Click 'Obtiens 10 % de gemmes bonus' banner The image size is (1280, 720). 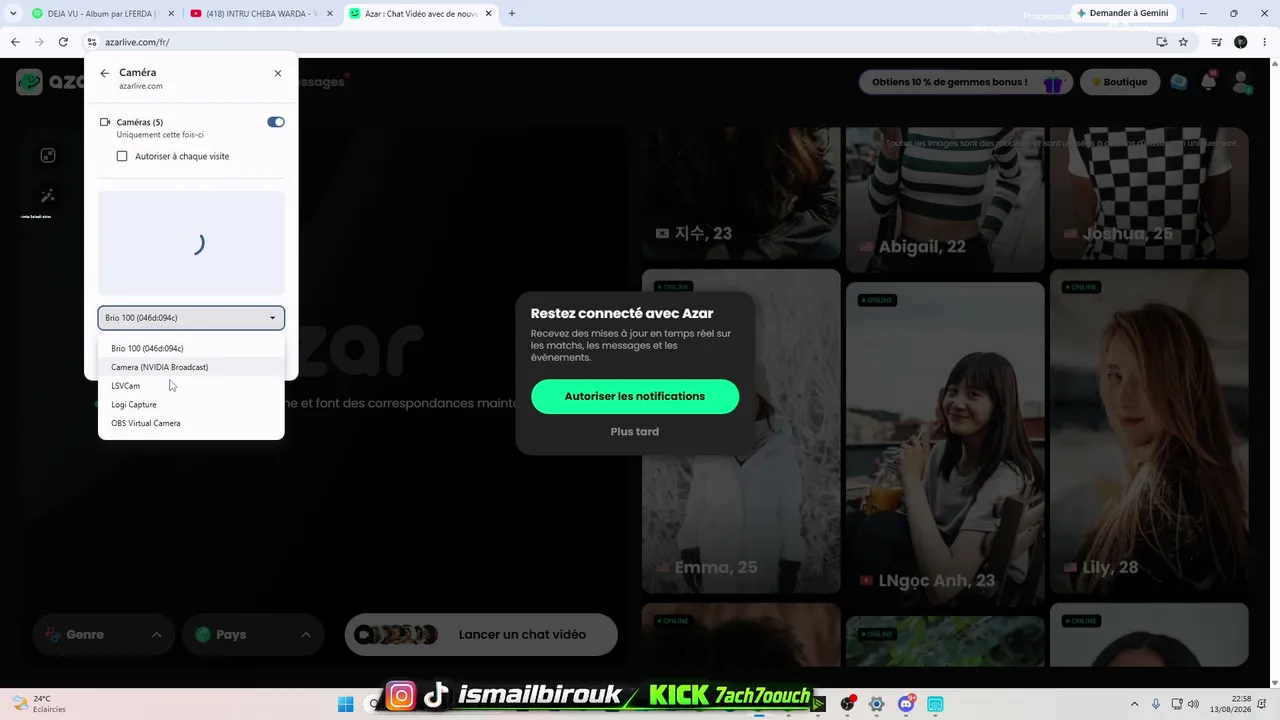pos(965,82)
